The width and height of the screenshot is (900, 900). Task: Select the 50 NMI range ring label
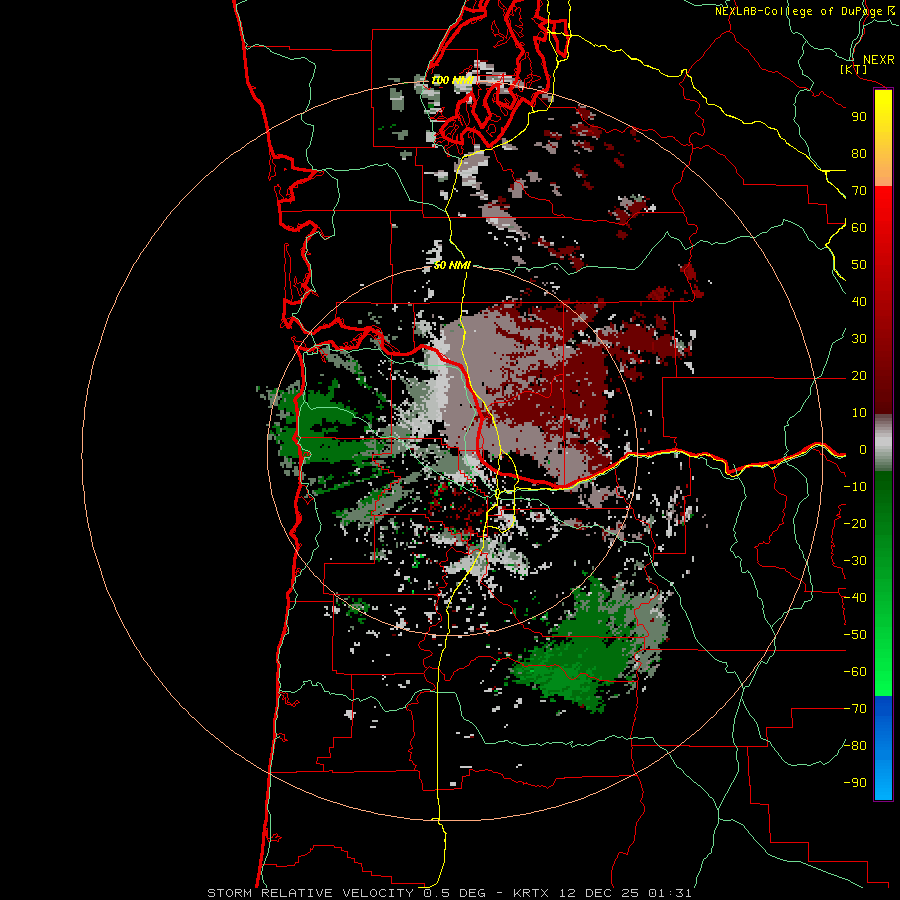(452, 265)
